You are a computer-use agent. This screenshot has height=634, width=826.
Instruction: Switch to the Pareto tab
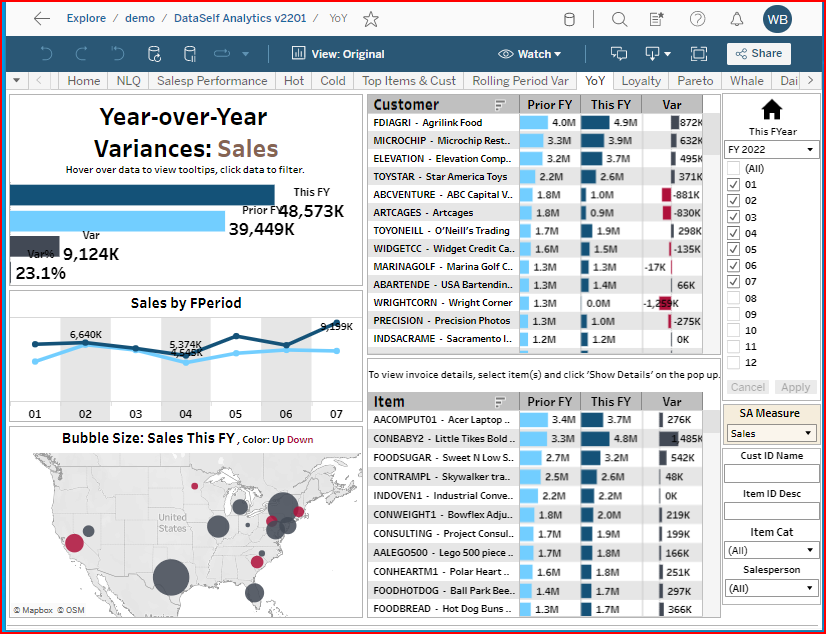tap(695, 81)
